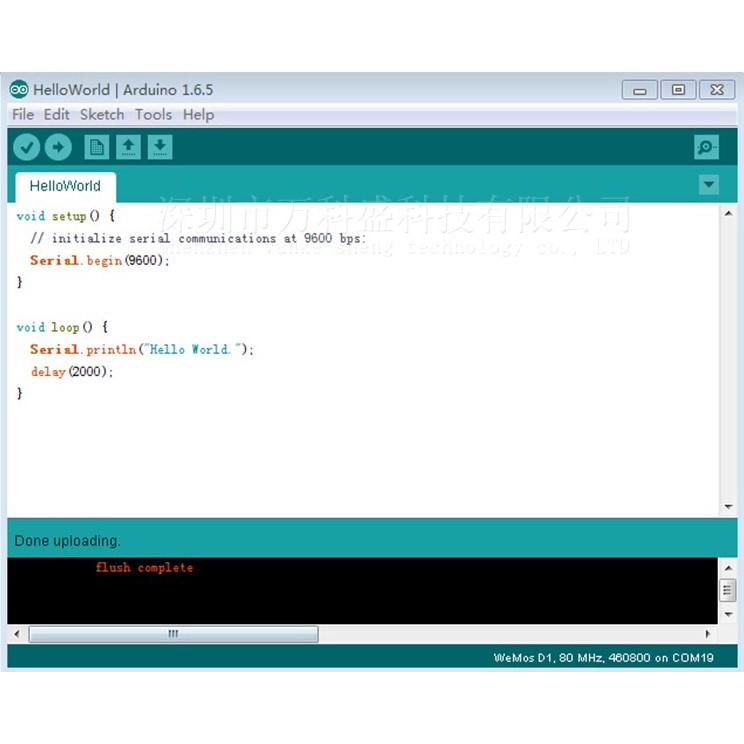Click editor scrollbar up arrow

[728, 214]
